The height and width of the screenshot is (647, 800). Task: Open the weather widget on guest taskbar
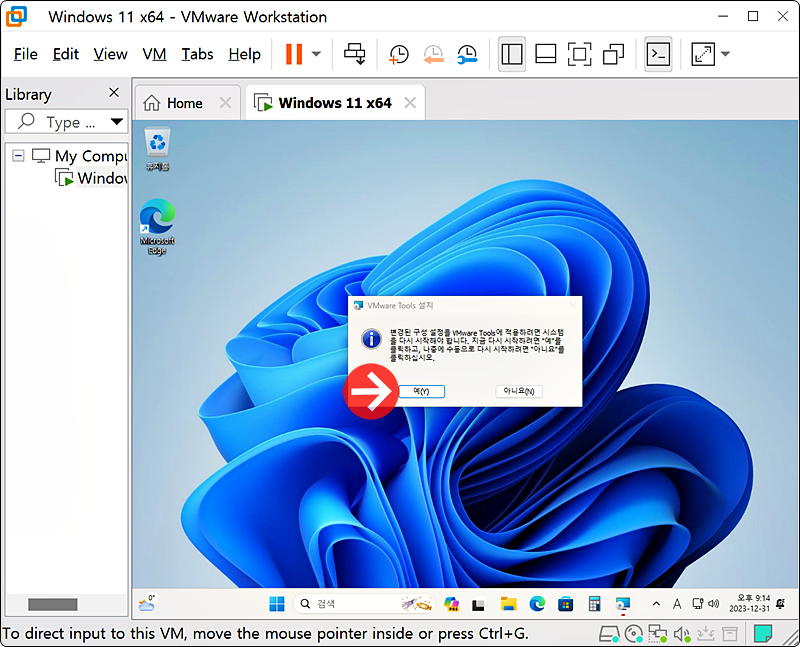click(x=147, y=604)
